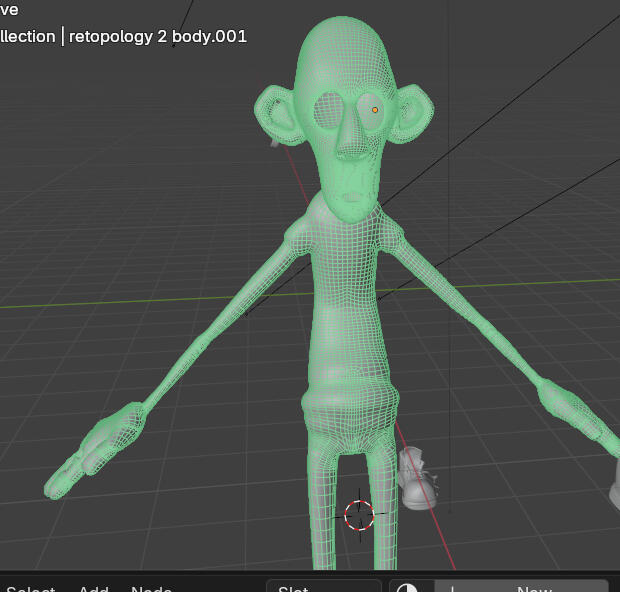Select the gray shoe object beside the leg
The height and width of the screenshot is (592, 620).
[x=418, y=482]
